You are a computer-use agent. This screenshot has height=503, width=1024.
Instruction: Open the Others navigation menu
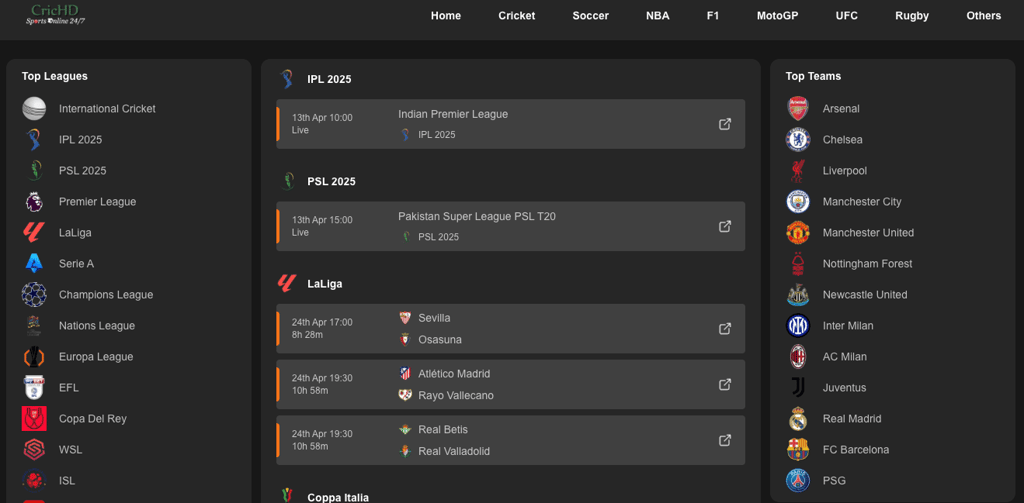pyautogui.click(x=984, y=16)
